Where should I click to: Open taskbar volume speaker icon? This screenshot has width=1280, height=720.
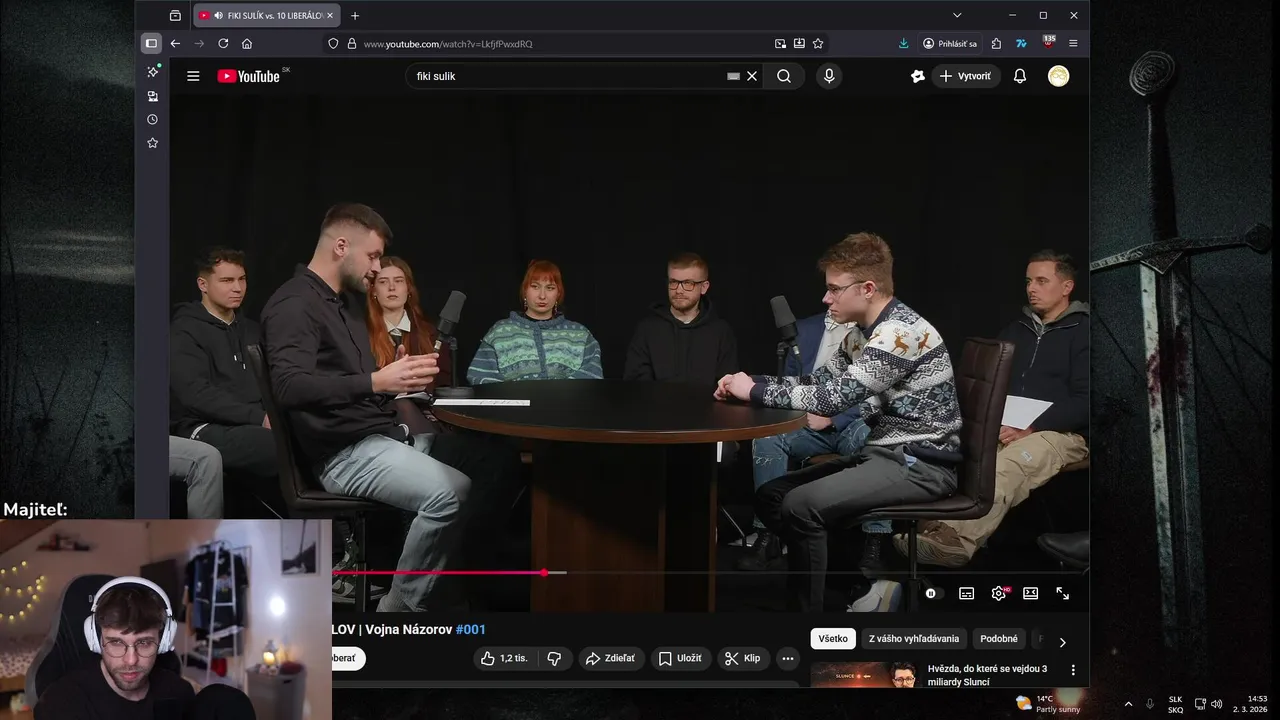[1216, 704]
